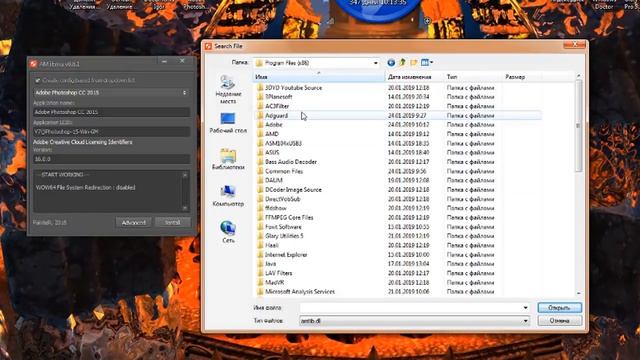Create a new folder using toolbar icon
Image resolution: width=640 pixels, height=360 pixels.
click(x=413, y=62)
